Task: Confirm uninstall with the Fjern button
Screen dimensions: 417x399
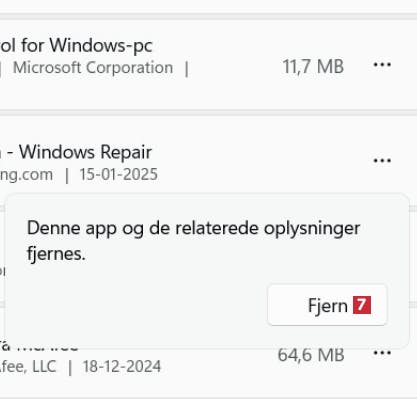Action: [x=327, y=305]
